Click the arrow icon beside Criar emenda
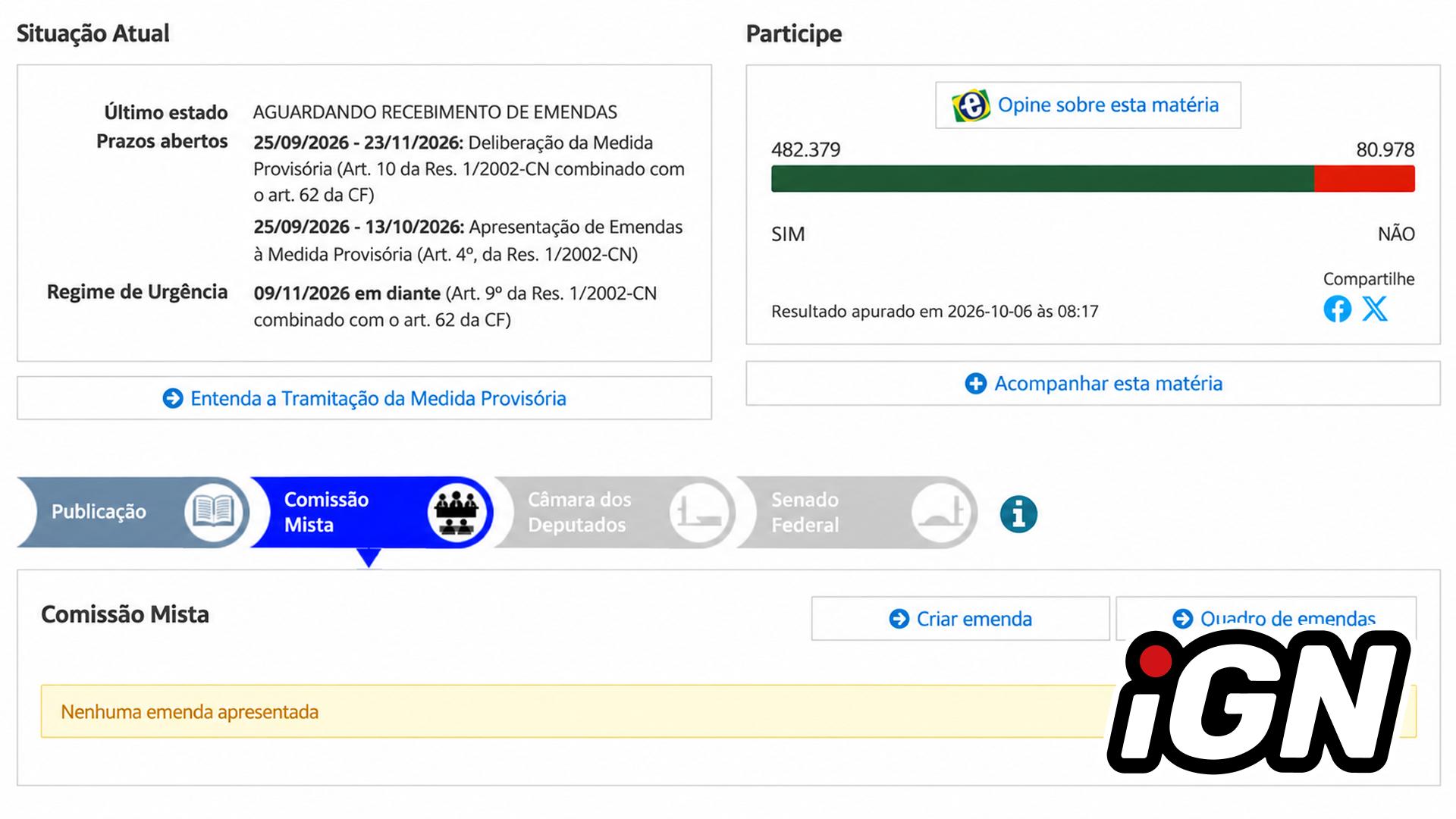This screenshot has width=1456, height=819. [x=899, y=619]
